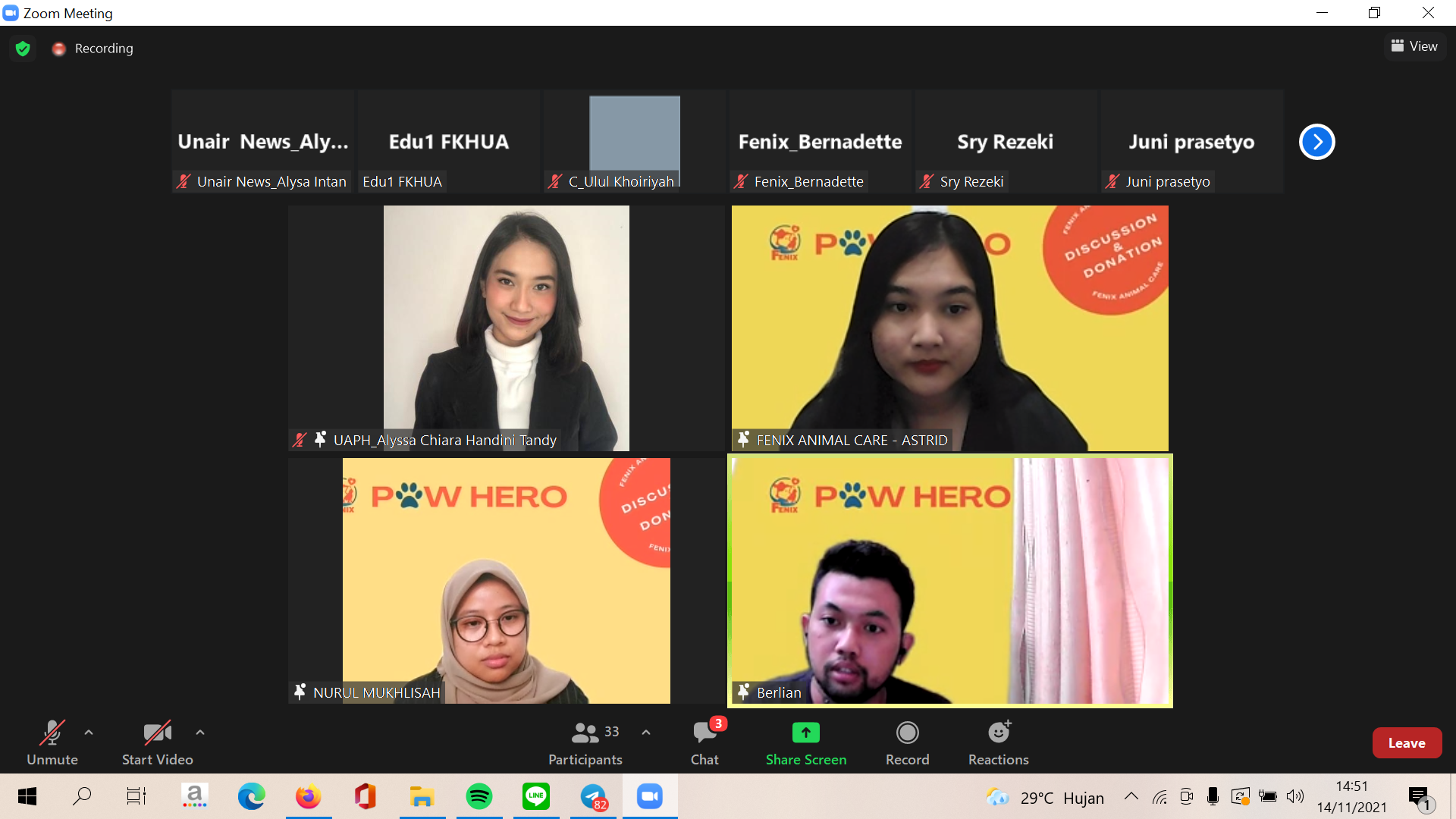Image resolution: width=1456 pixels, height=819 pixels.
Task: Expand video options arrow beside Start Video
Action: coord(200,733)
